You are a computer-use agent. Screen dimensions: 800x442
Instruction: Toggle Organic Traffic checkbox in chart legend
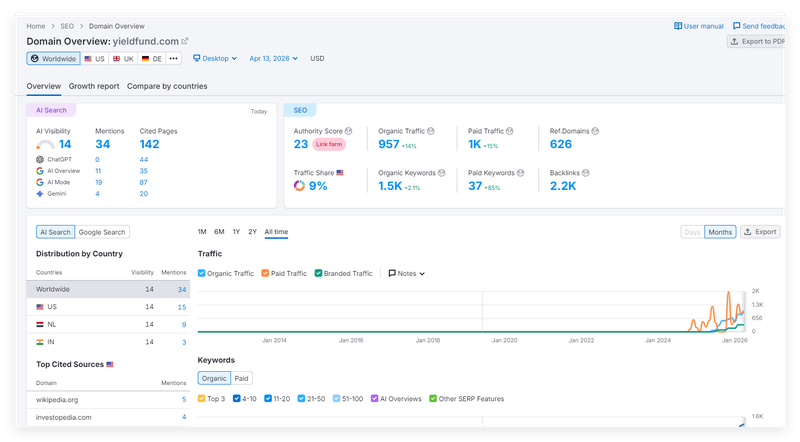pyautogui.click(x=202, y=274)
